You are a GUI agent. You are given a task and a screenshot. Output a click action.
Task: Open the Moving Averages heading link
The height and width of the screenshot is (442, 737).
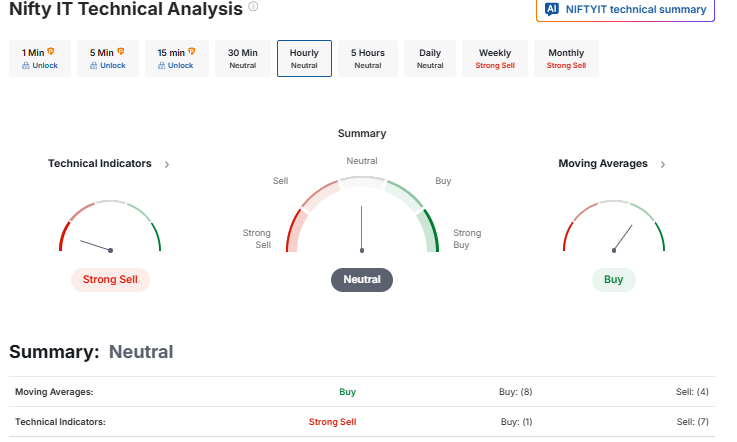click(x=603, y=164)
